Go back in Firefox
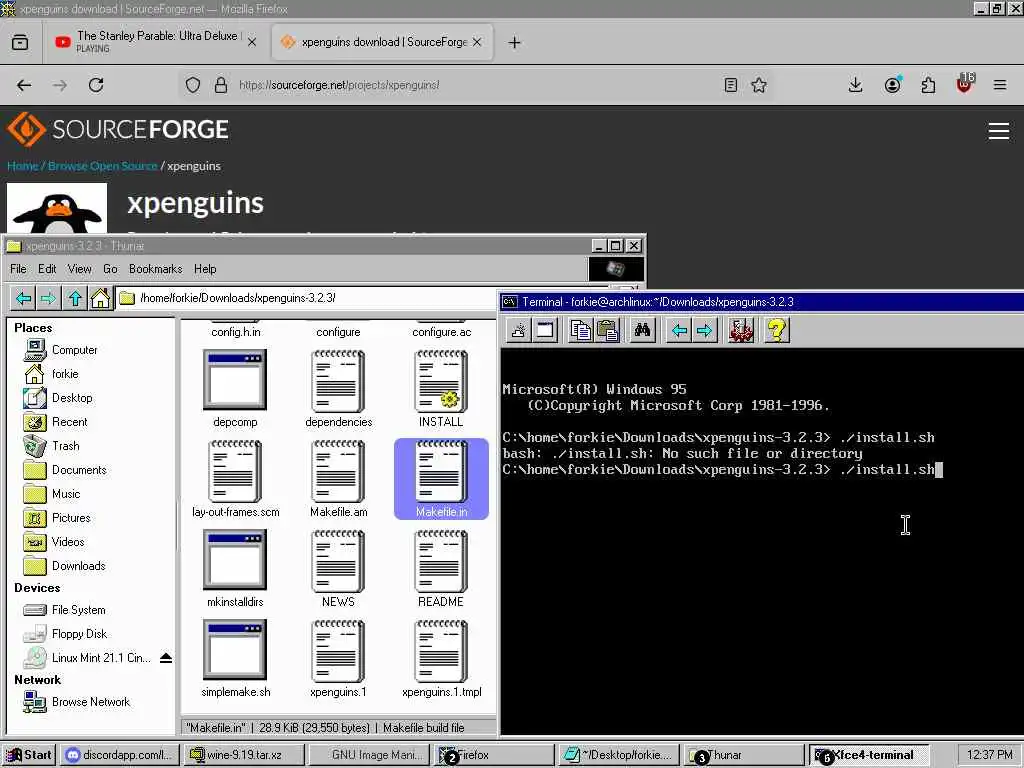This screenshot has width=1024, height=768. point(24,85)
